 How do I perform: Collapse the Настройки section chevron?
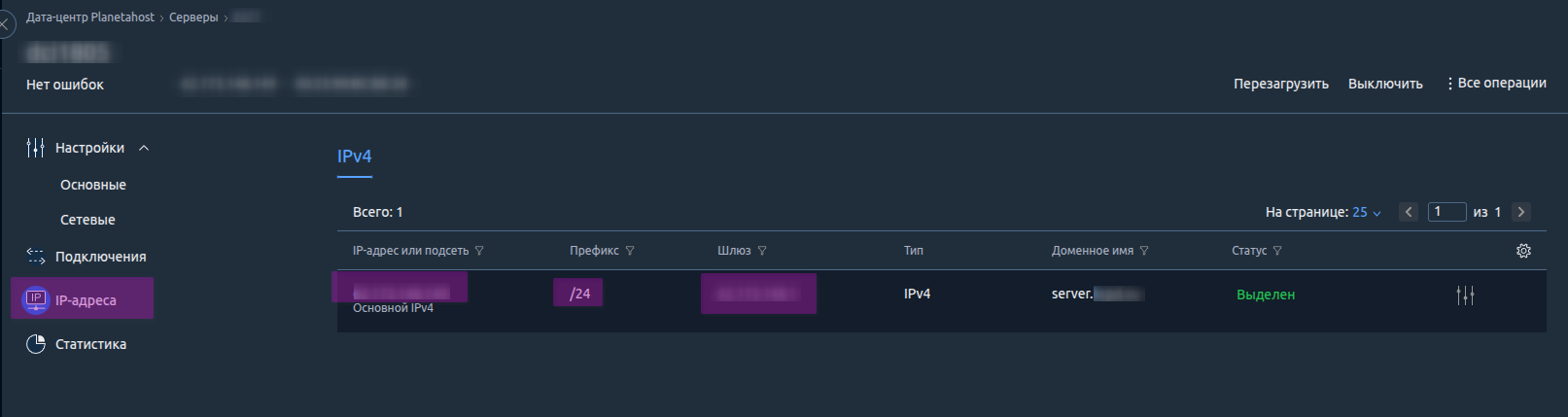pyautogui.click(x=144, y=148)
